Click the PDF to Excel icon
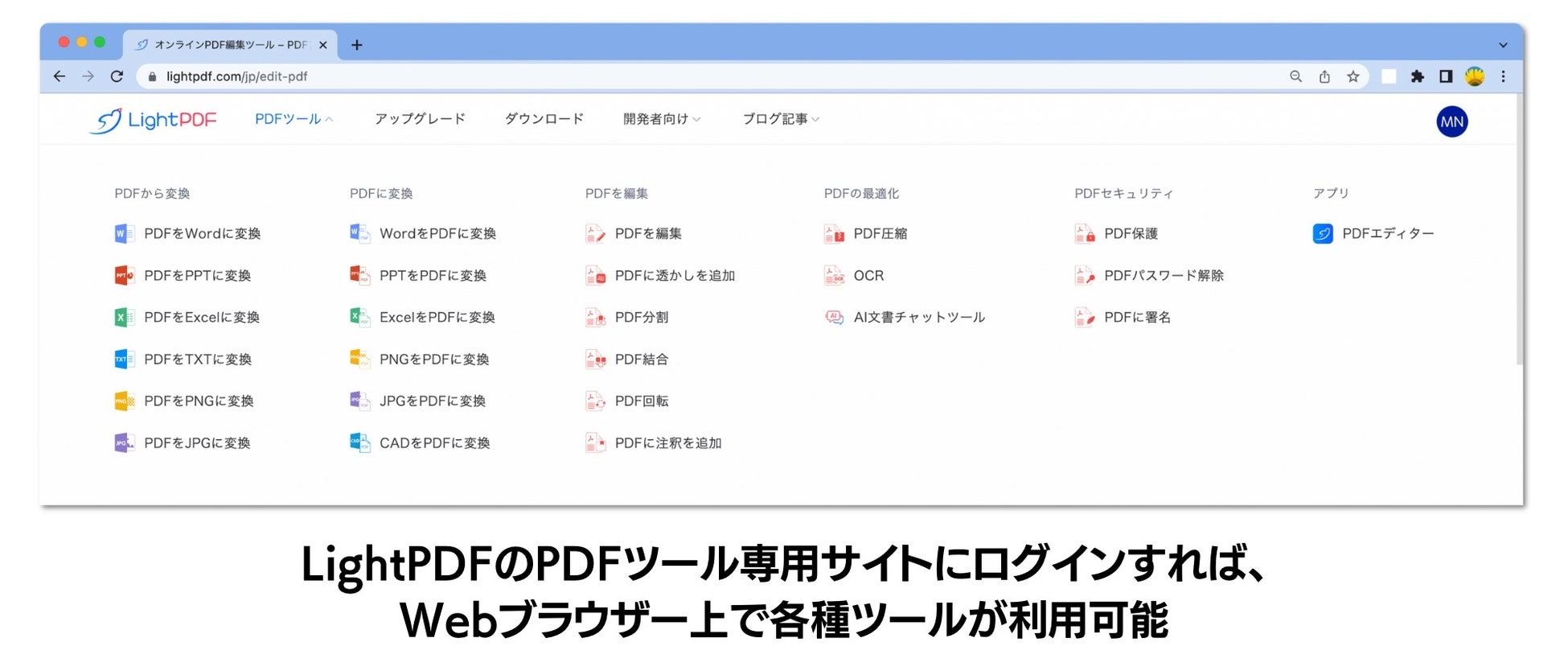 click(124, 318)
